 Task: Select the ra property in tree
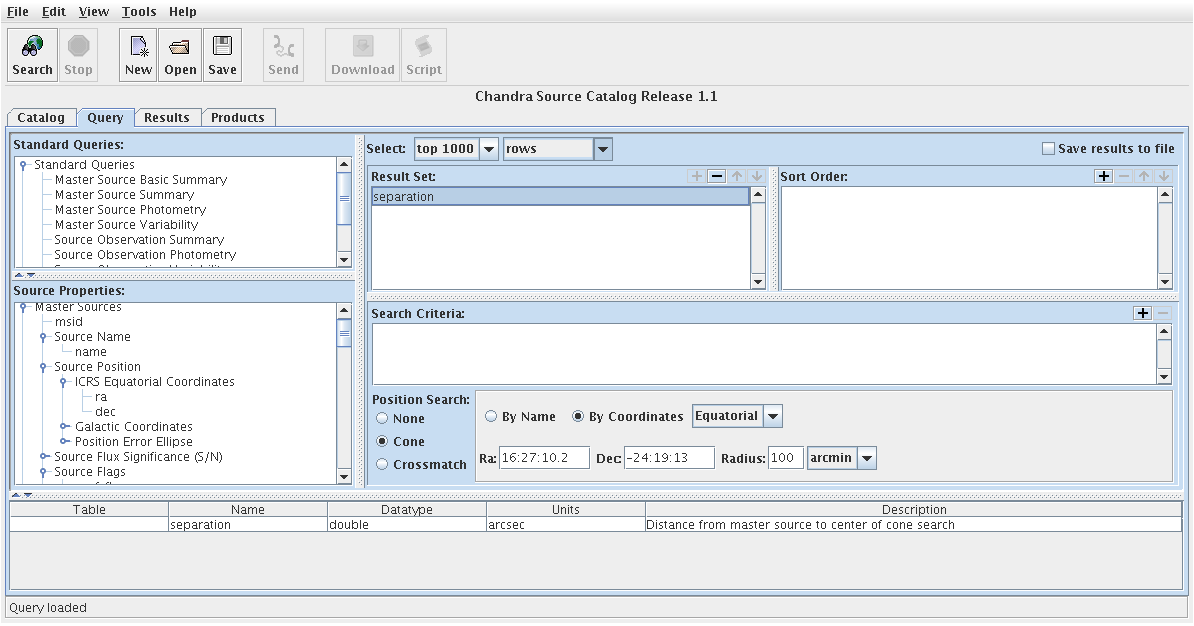click(101, 397)
